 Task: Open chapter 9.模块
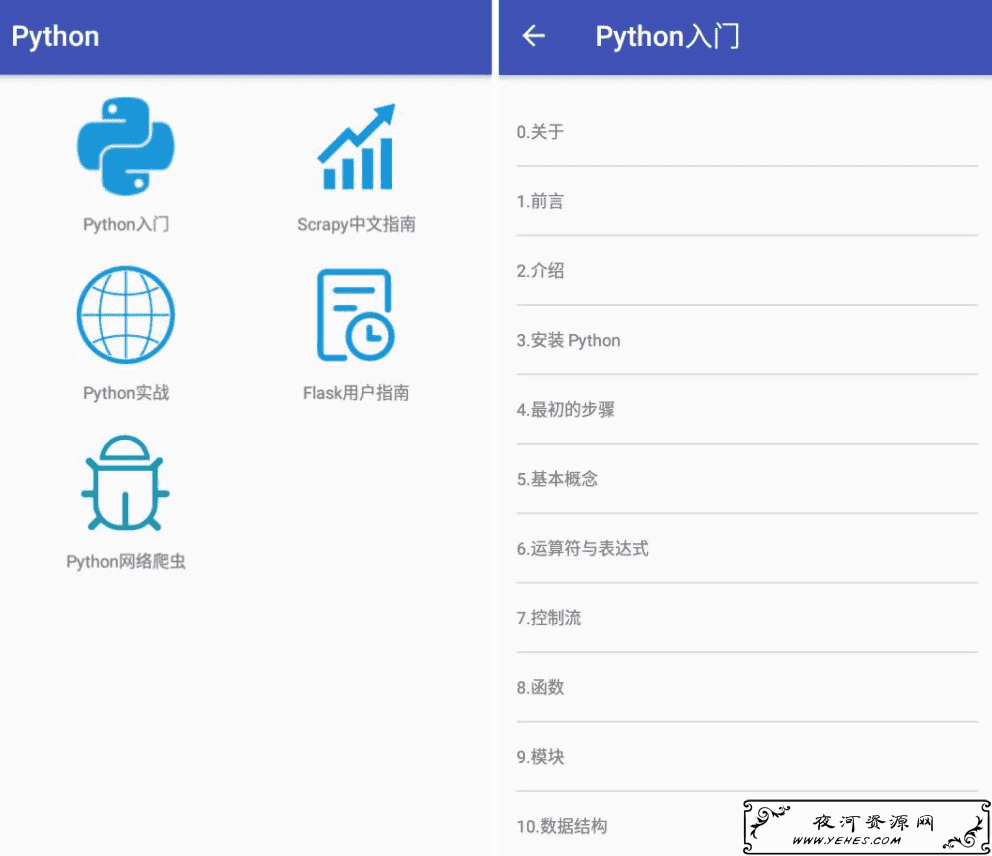(747, 757)
